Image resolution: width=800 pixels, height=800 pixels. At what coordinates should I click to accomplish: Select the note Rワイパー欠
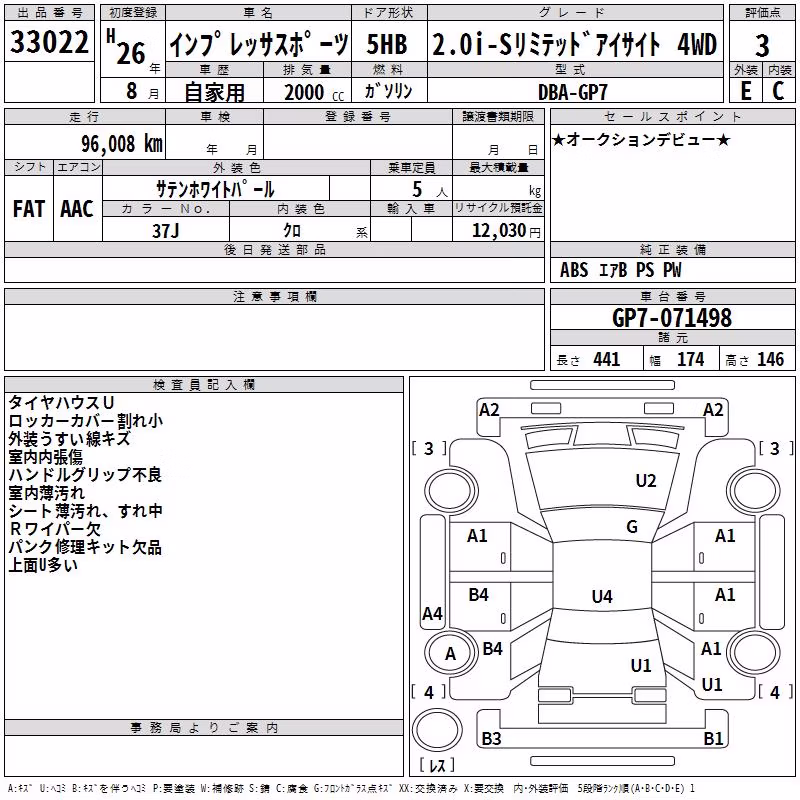click(55, 529)
